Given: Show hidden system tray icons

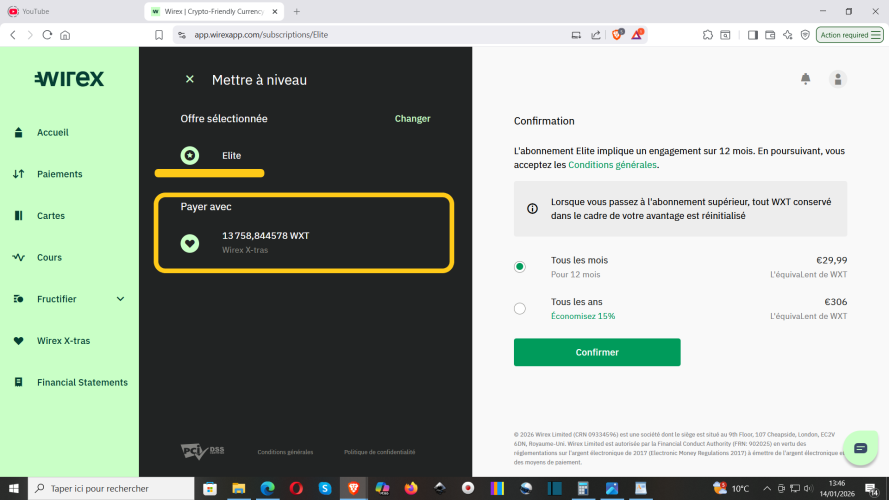Looking at the screenshot, I should point(767,488).
